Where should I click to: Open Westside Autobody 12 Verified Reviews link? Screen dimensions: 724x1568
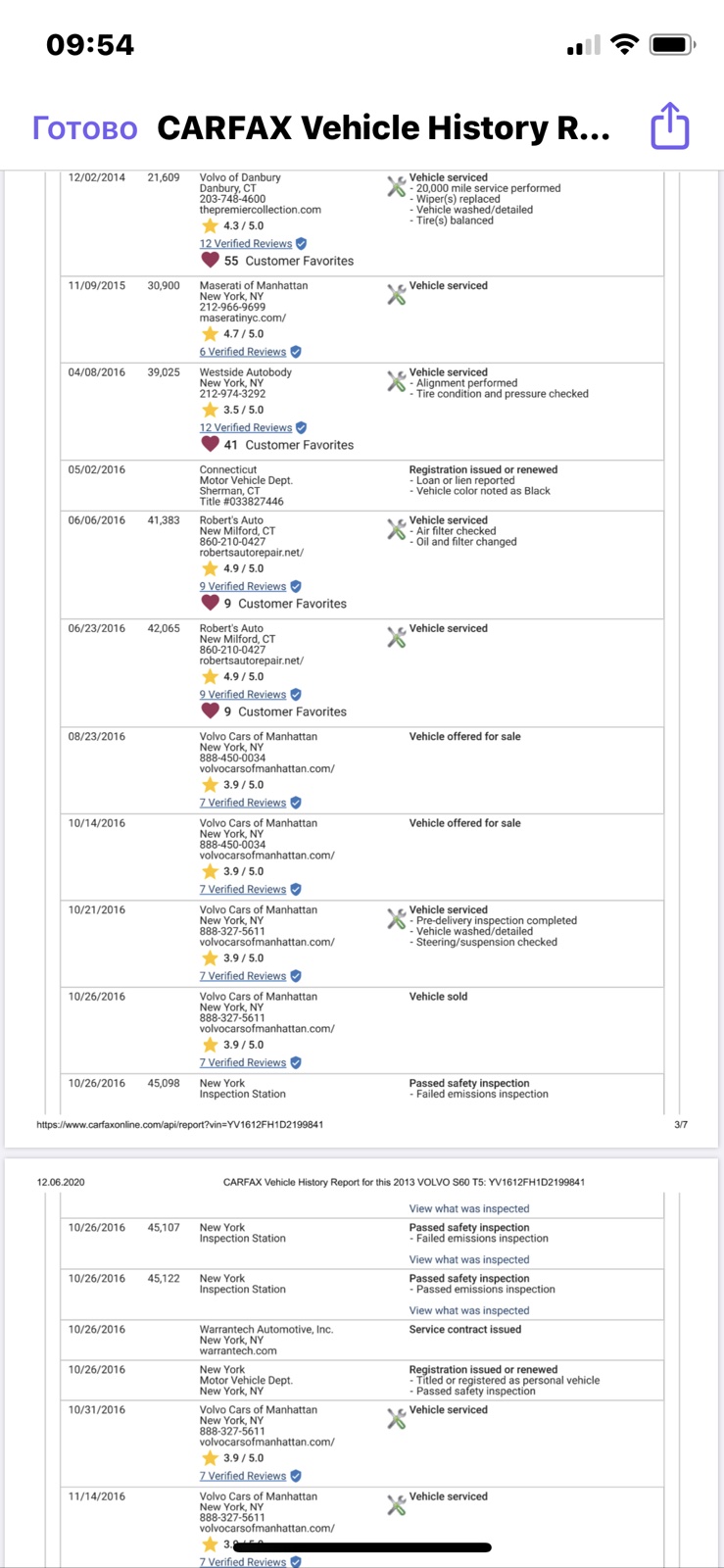[x=246, y=428]
